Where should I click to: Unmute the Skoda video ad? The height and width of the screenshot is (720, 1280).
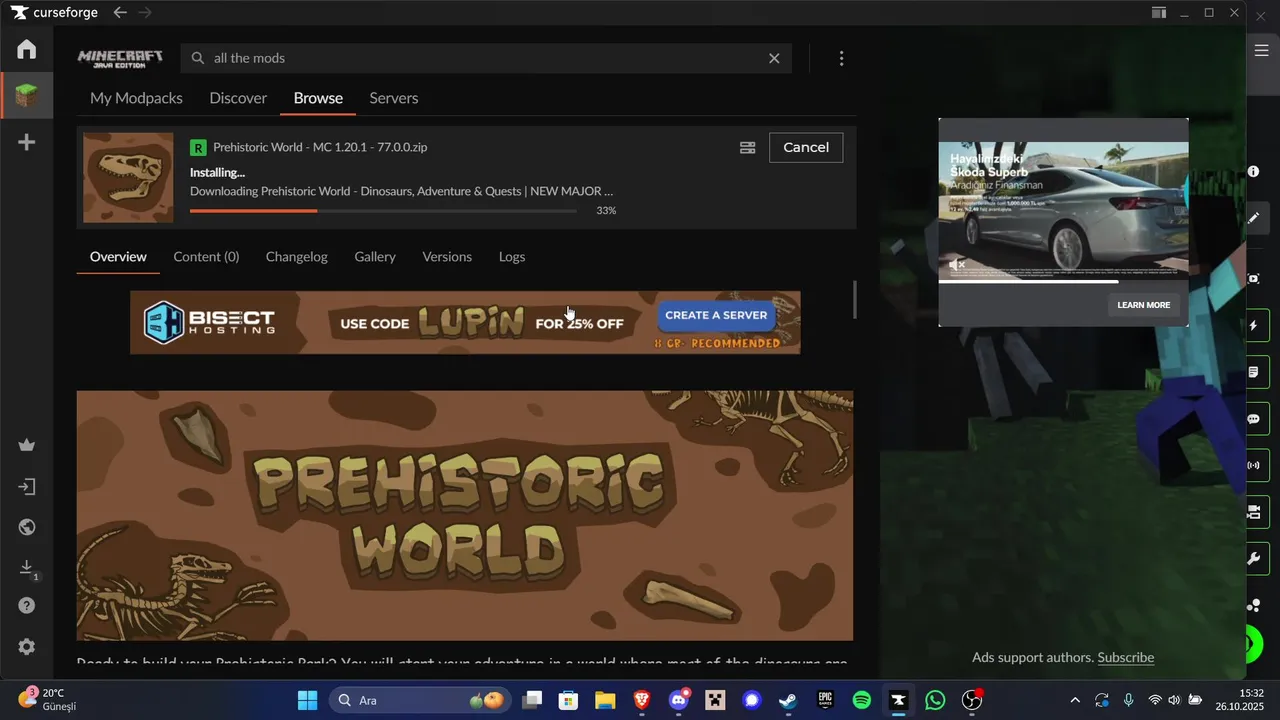click(957, 264)
